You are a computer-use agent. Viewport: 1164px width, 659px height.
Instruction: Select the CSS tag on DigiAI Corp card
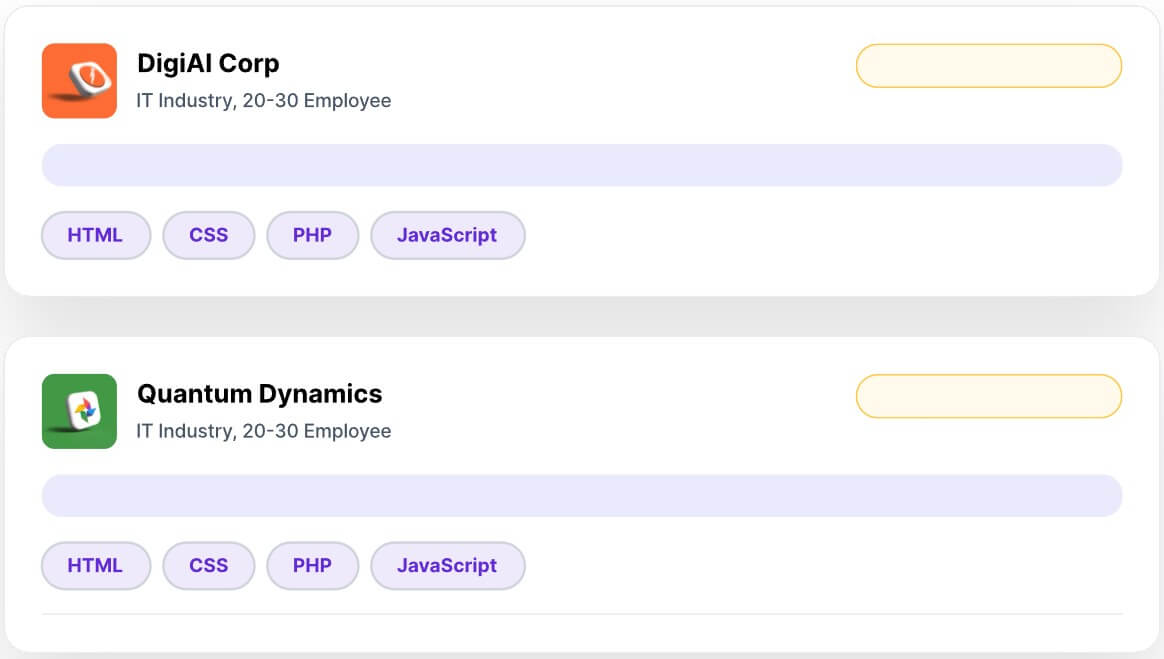[x=209, y=235]
